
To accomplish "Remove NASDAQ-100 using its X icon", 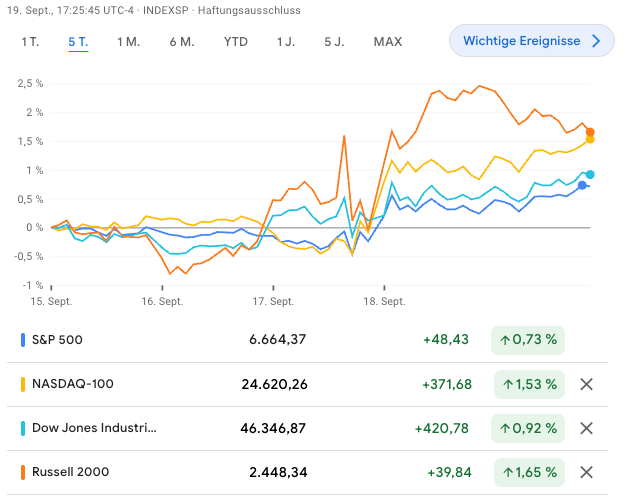I will (587, 384).
